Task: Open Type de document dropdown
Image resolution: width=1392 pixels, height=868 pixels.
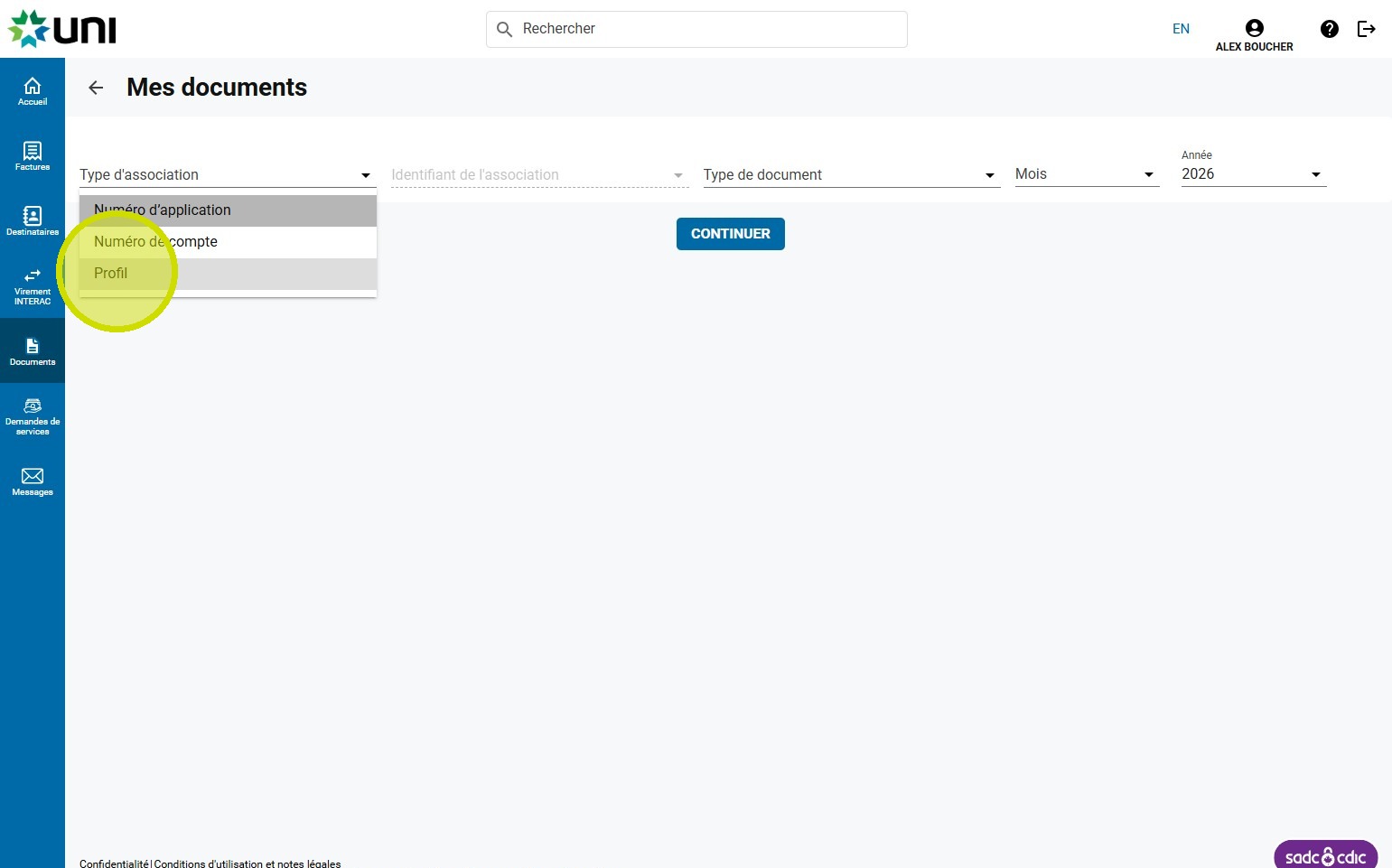Action: point(852,174)
